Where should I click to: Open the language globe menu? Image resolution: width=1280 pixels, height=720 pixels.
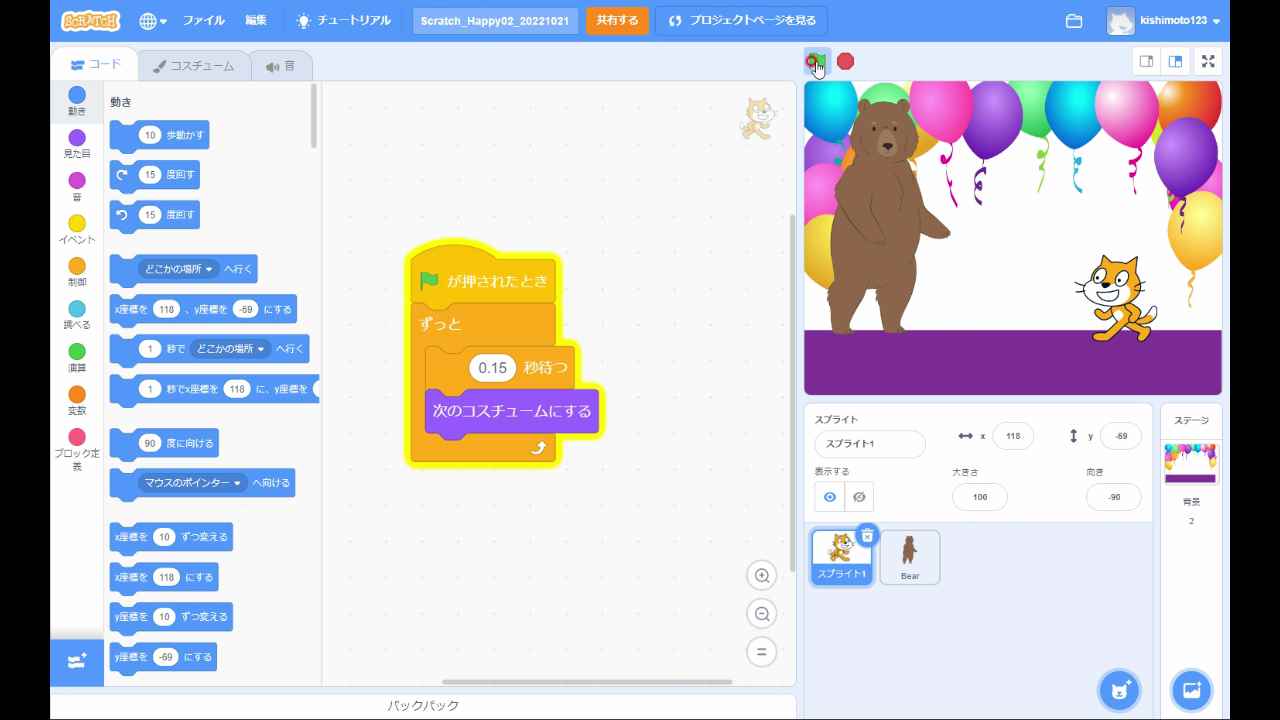tap(153, 20)
